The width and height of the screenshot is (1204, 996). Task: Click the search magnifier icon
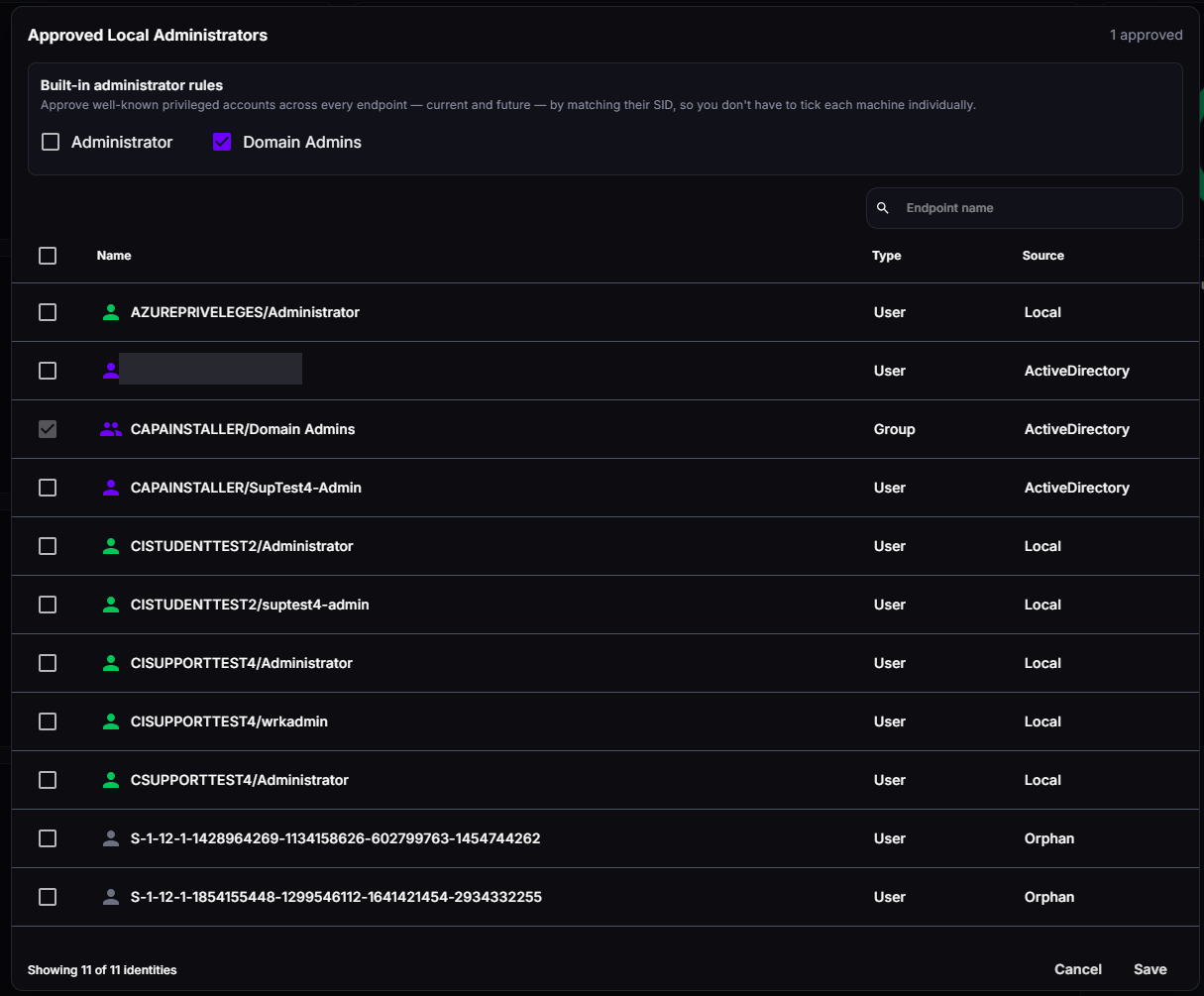click(883, 208)
